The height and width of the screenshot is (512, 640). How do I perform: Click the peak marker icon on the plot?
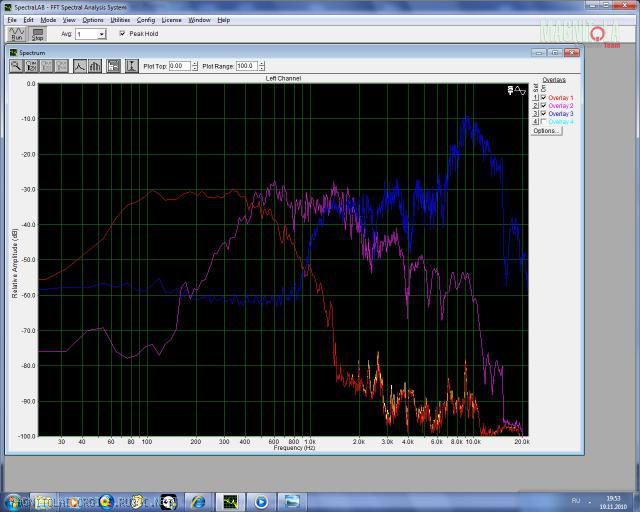[x=510, y=90]
